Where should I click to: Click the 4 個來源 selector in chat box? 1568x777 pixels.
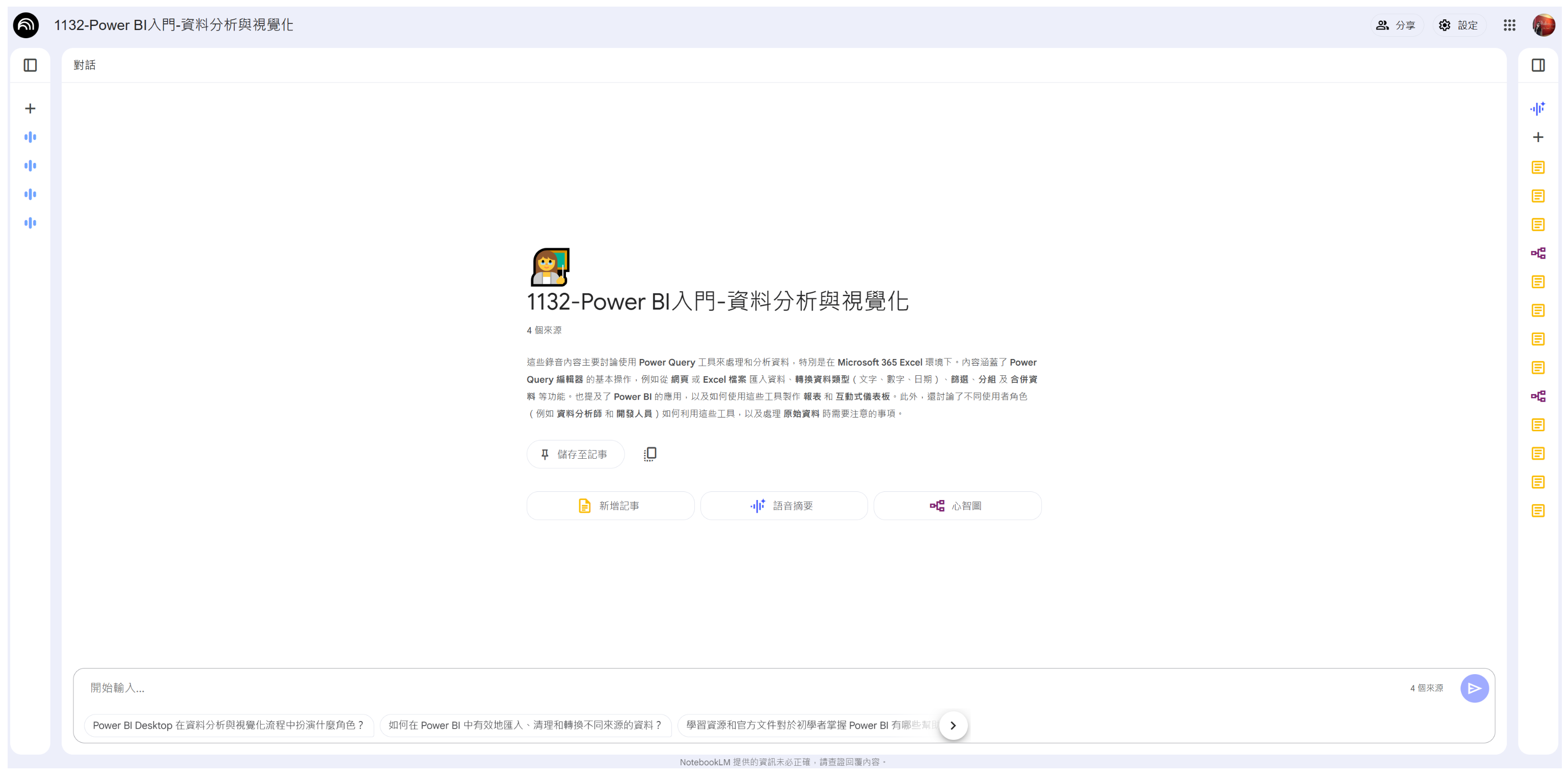[1426, 688]
